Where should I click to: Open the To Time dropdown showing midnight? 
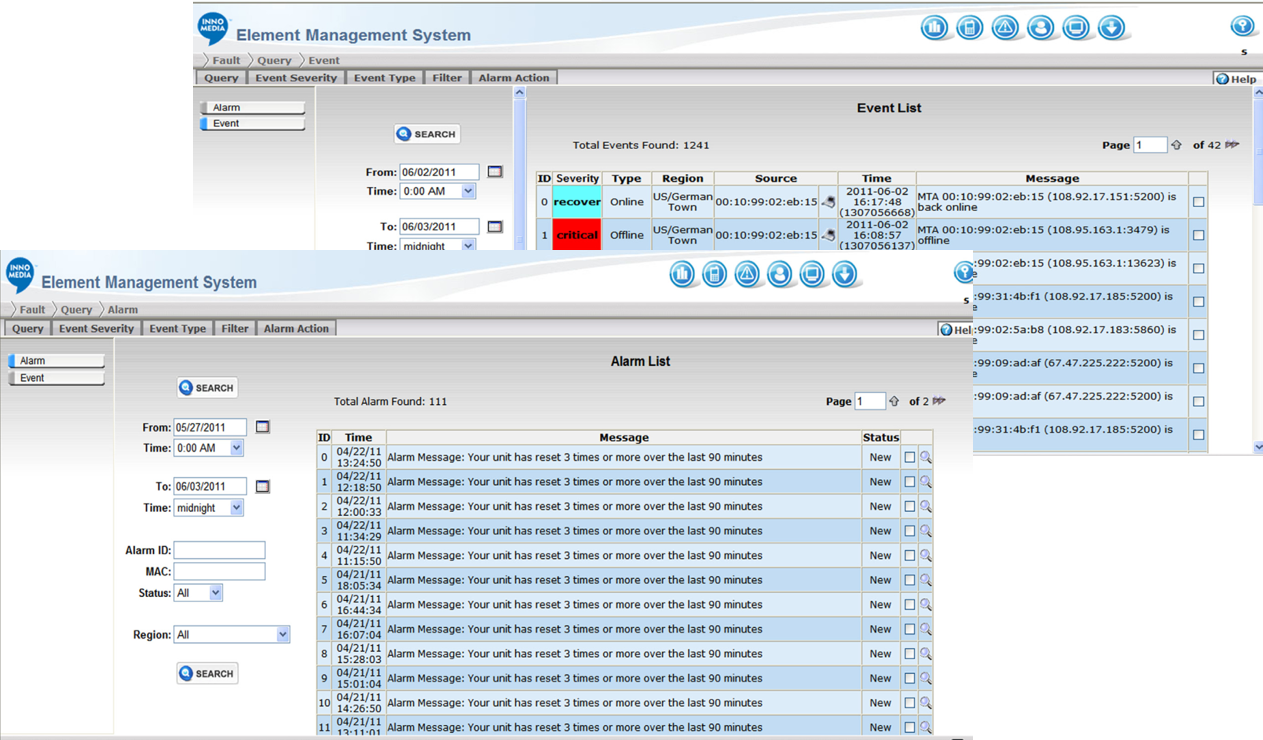coord(208,507)
